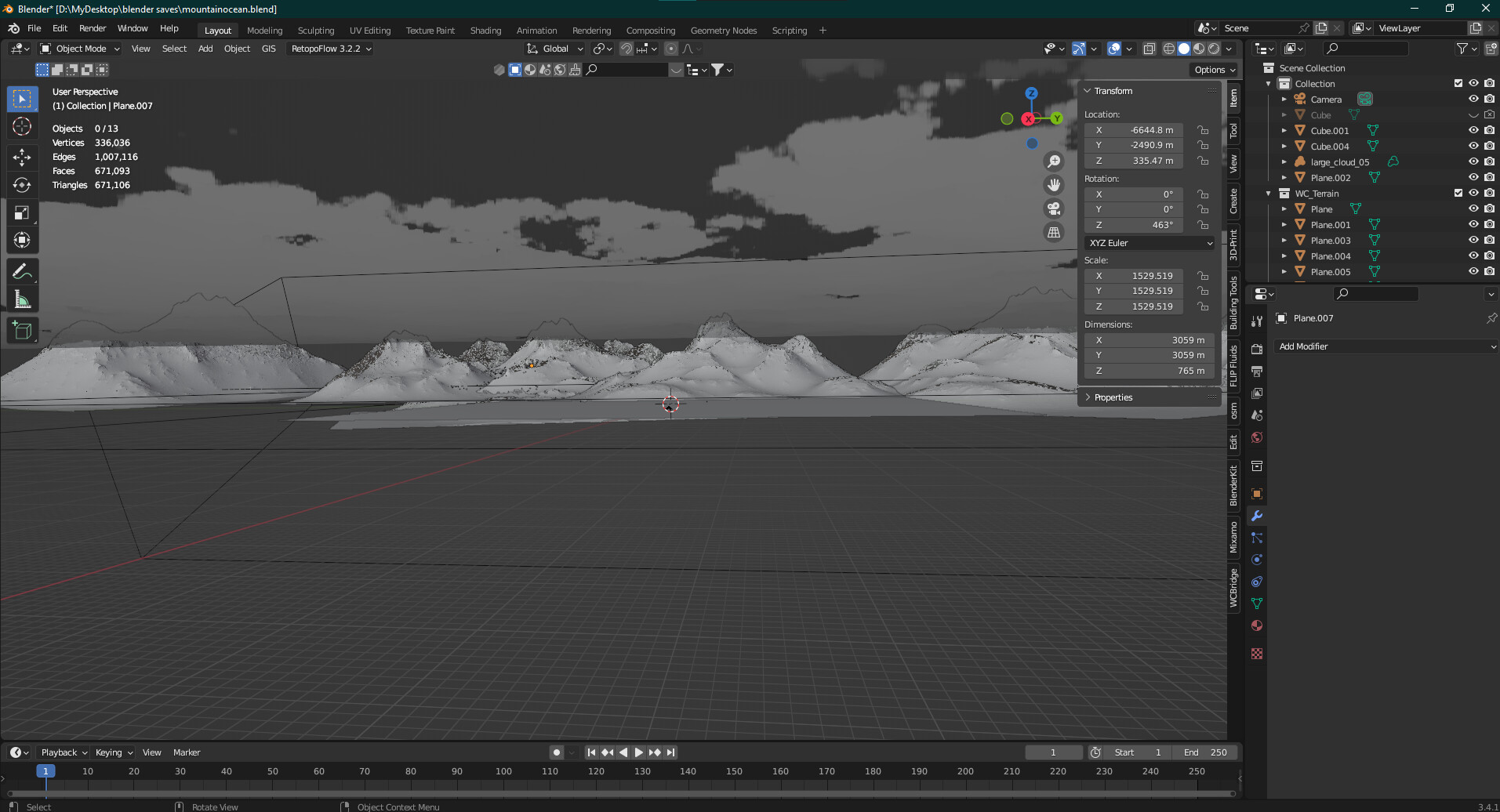Image resolution: width=1500 pixels, height=812 pixels.
Task: Uncheck the WC_Terrain collection checkbox
Action: click(1457, 192)
